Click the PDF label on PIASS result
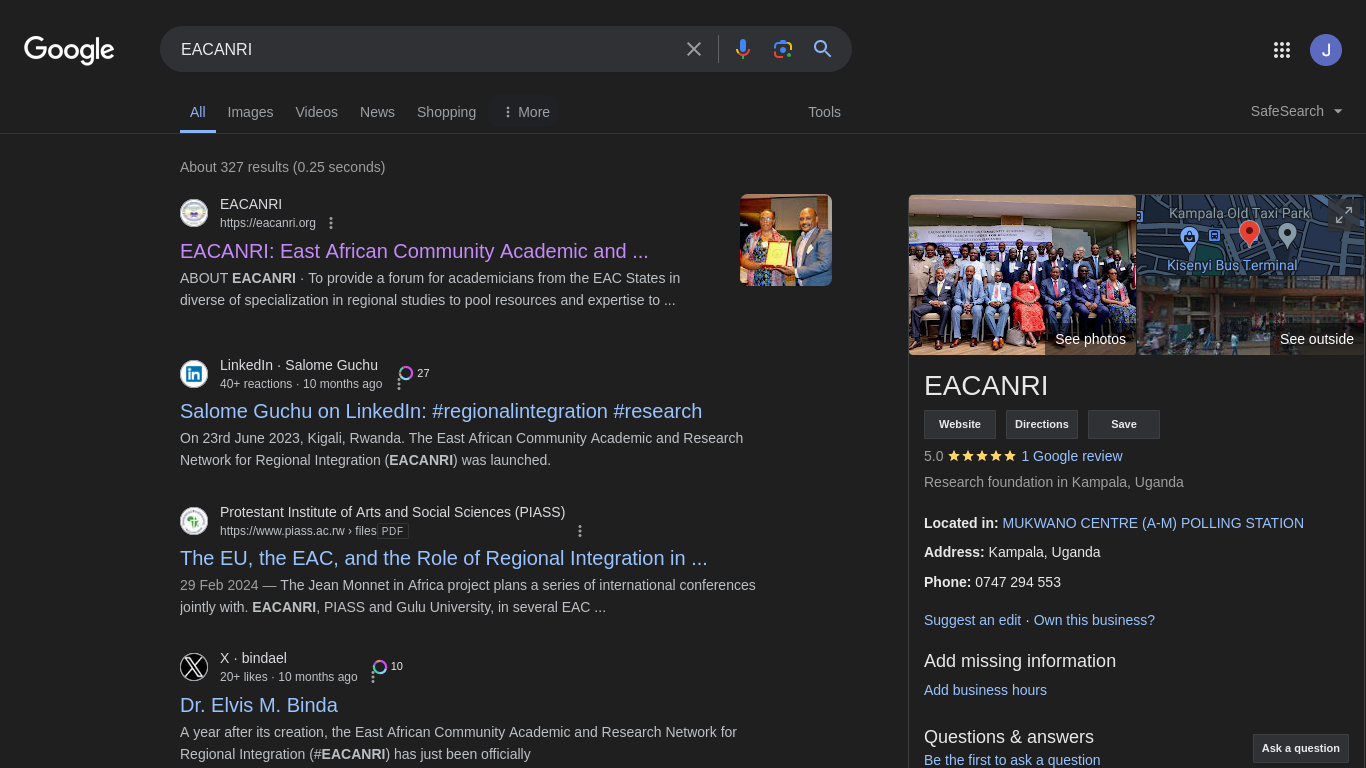 392,531
